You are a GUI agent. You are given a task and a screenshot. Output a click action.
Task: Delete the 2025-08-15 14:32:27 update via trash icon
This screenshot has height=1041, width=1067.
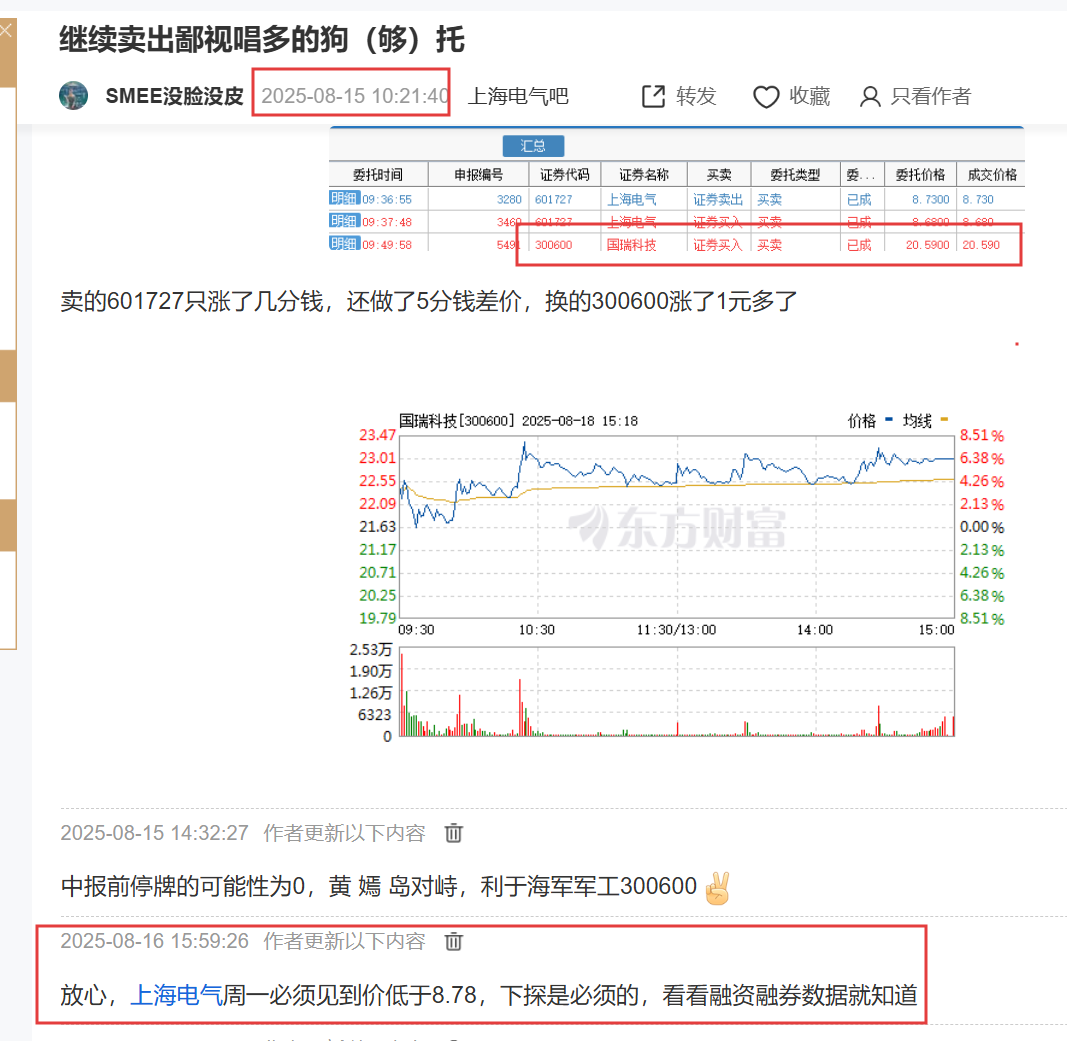pos(454,833)
